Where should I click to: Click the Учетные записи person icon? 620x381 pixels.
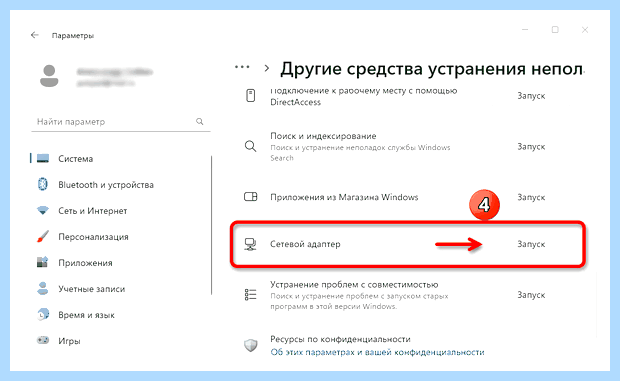(43, 289)
